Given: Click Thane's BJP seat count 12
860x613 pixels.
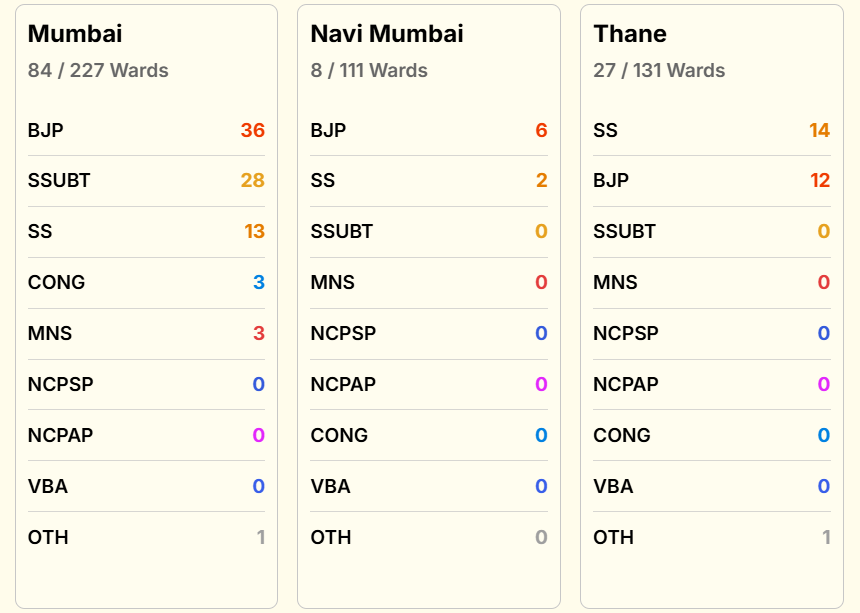Looking at the screenshot, I should 819,181.
